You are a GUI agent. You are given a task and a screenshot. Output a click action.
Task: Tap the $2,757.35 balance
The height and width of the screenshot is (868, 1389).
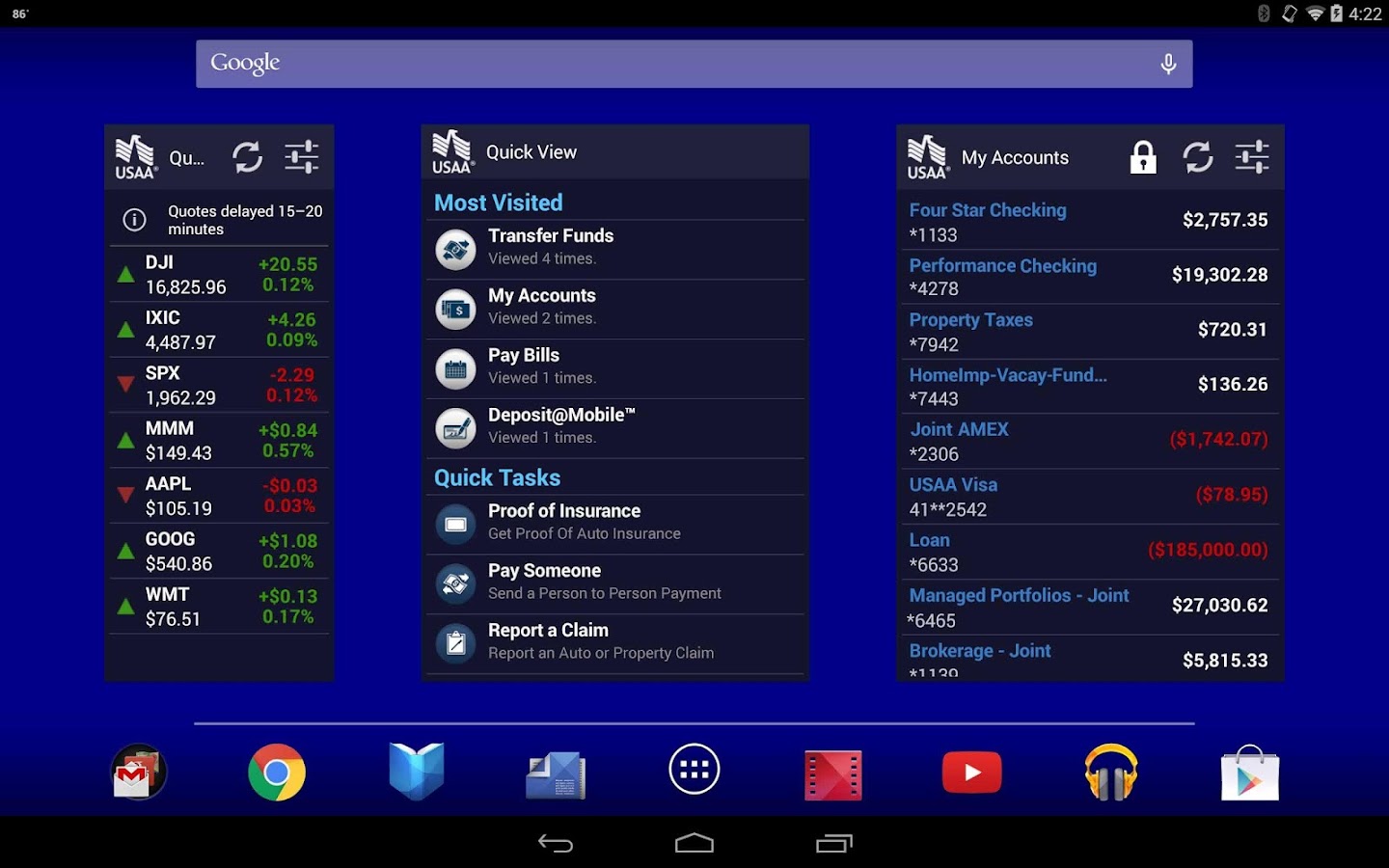(1225, 220)
